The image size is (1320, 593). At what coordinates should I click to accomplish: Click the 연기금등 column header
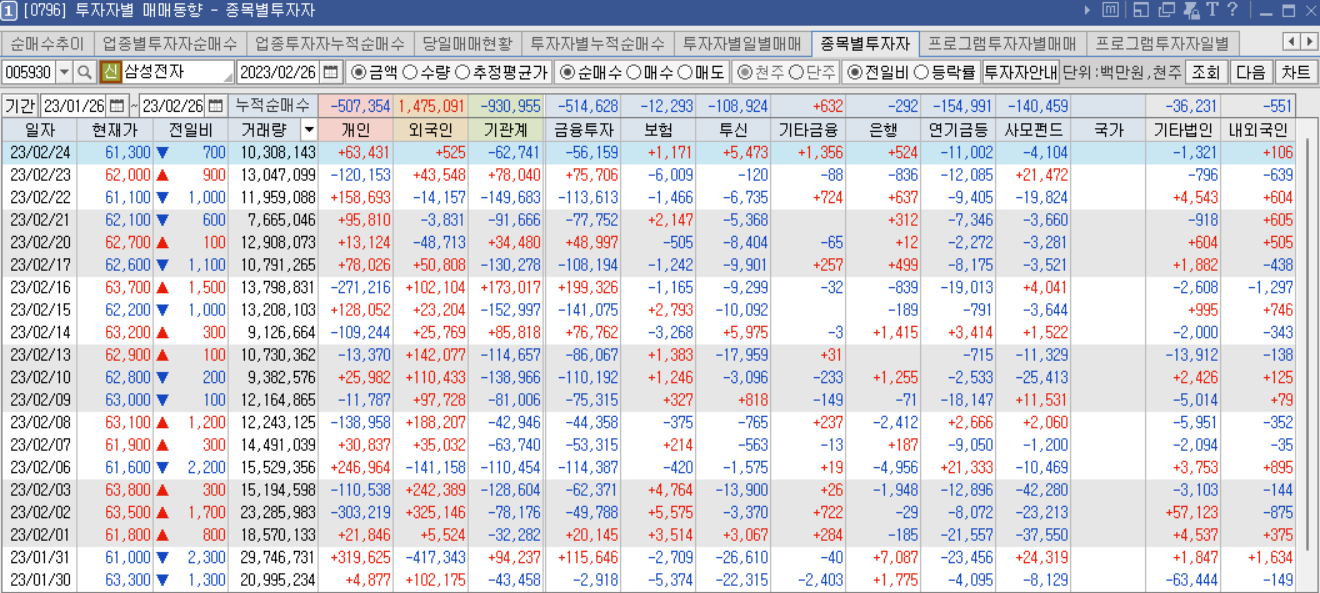point(959,130)
